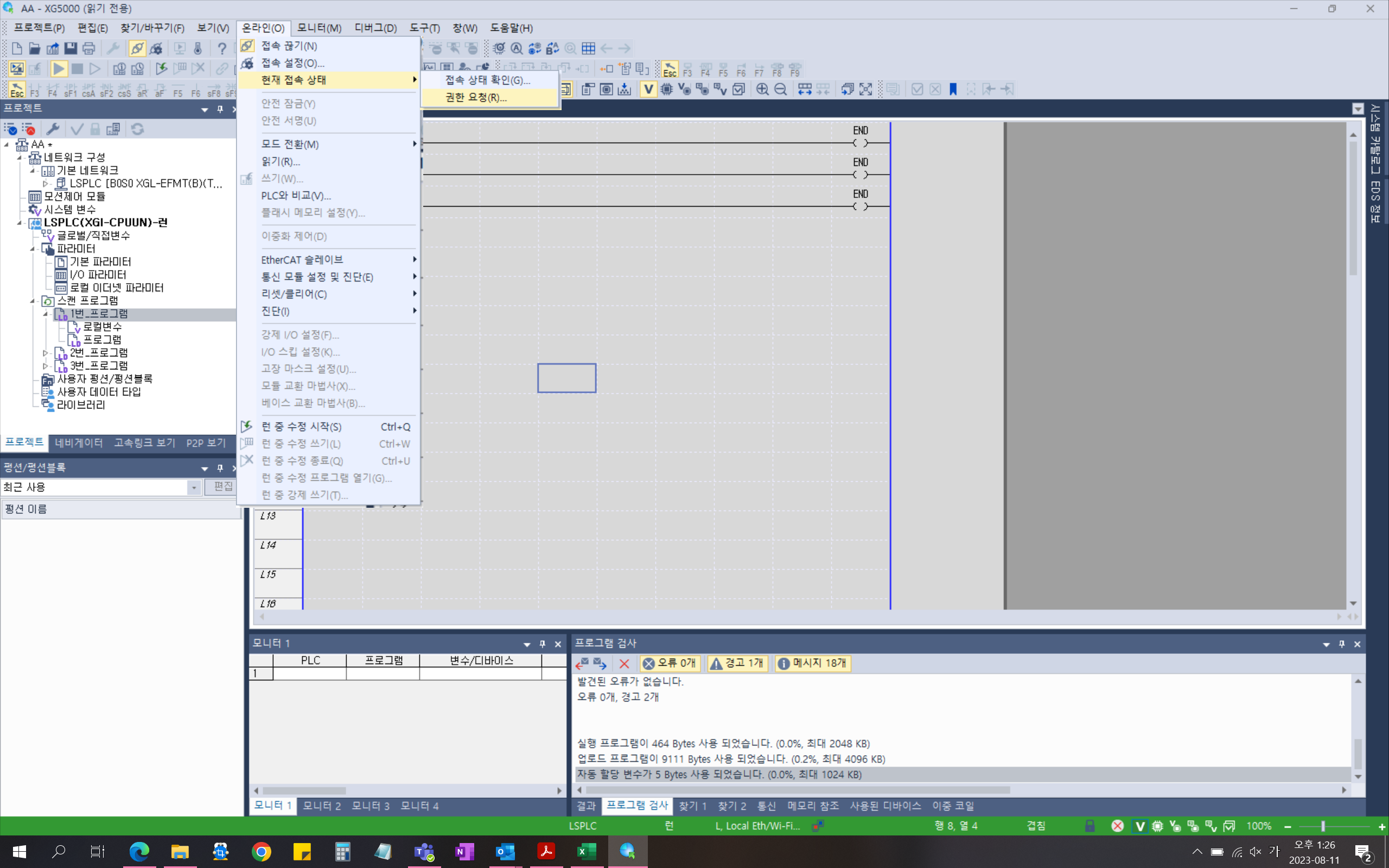Image resolution: width=1389 pixels, height=868 pixels.
Task: Click the Collapse All tree icon in project panel
Action: (x=28, y=129)
